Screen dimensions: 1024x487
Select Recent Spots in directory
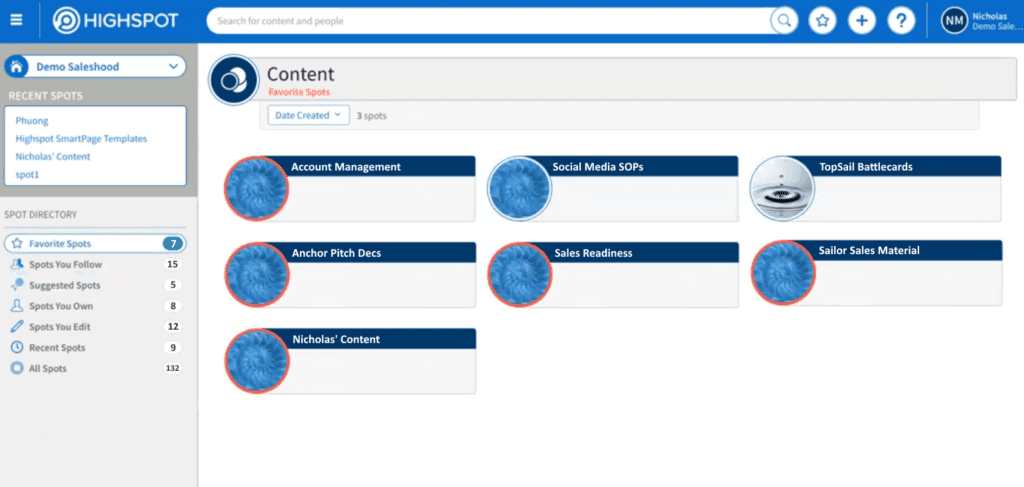coord(57,347)
